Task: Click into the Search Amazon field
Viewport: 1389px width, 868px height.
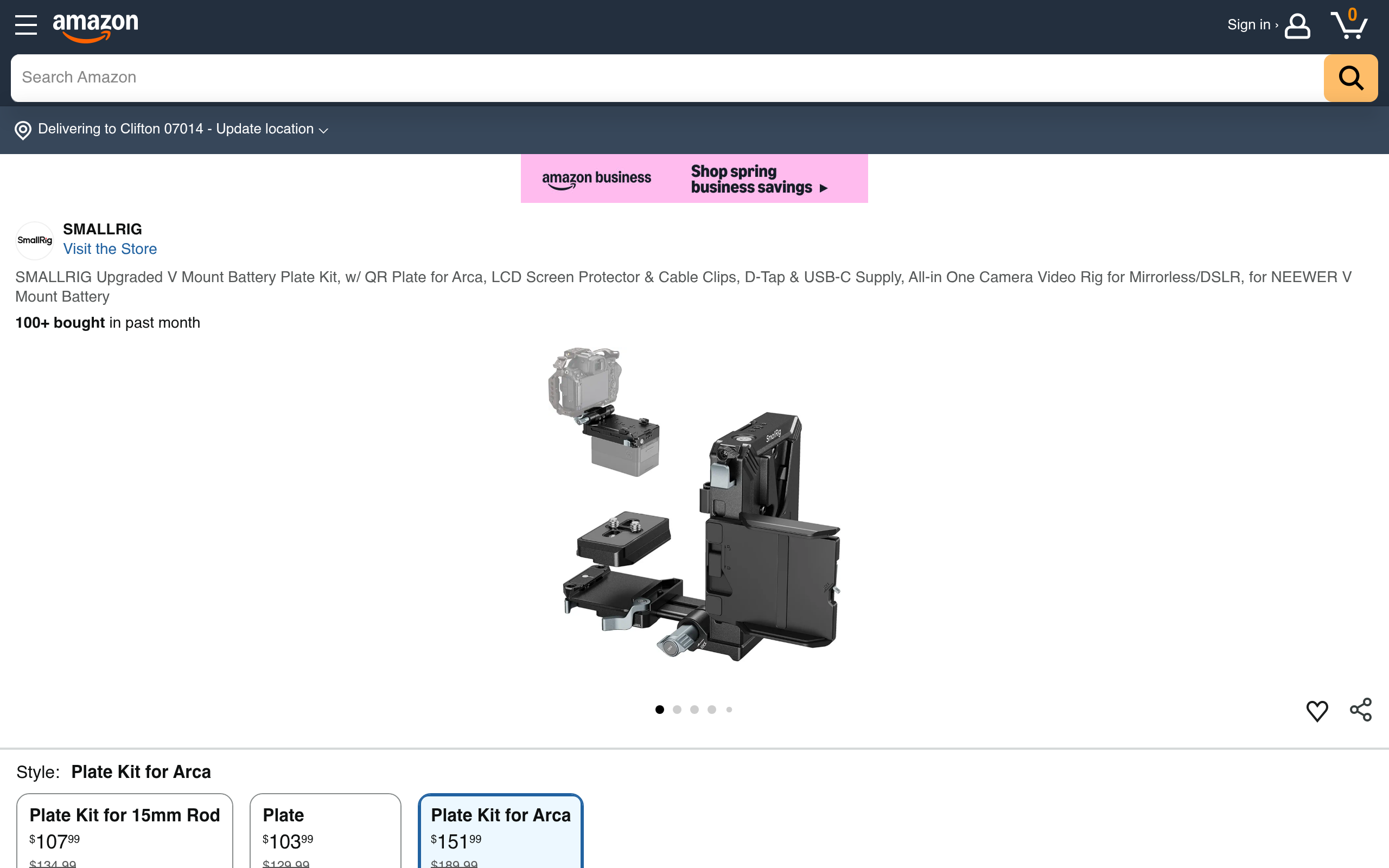Action: pos(666,78)
